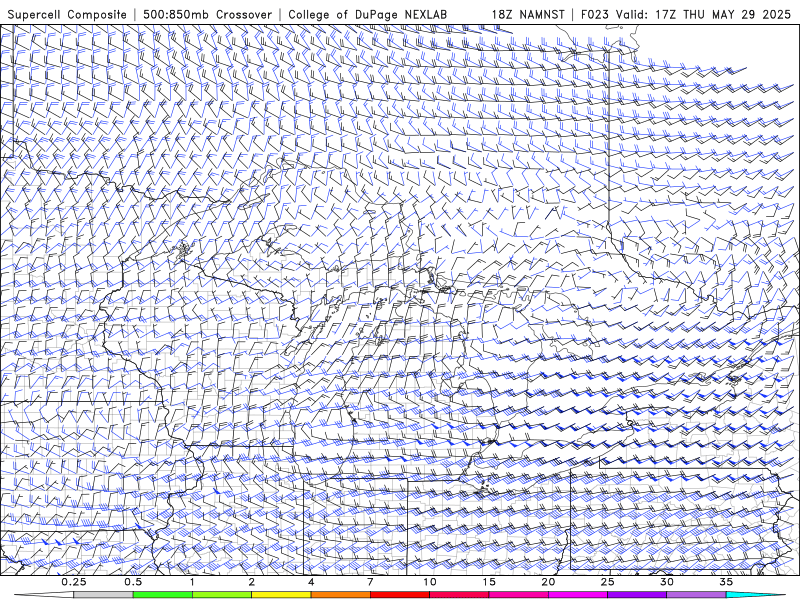Select the yellow-green 1–2 legend segment

click(x=222, y=595)
